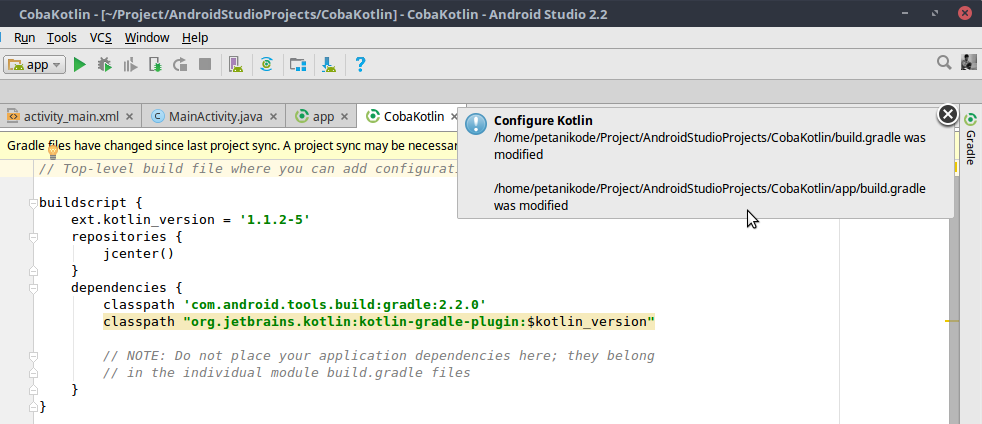Click the Apply Changes rerun icon
This screenshot has height=424, width=982.
click(x=180, y=64)
